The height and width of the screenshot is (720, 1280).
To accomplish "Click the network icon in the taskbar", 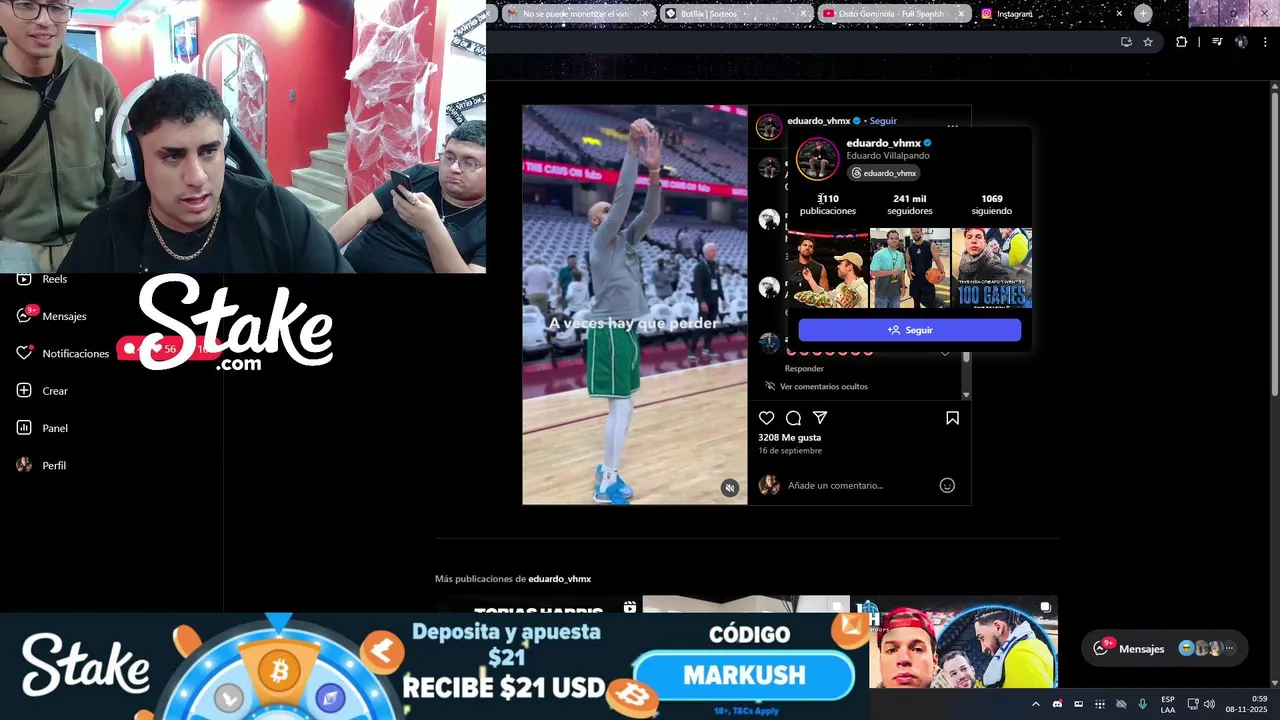I will (x=1193, y=704).
